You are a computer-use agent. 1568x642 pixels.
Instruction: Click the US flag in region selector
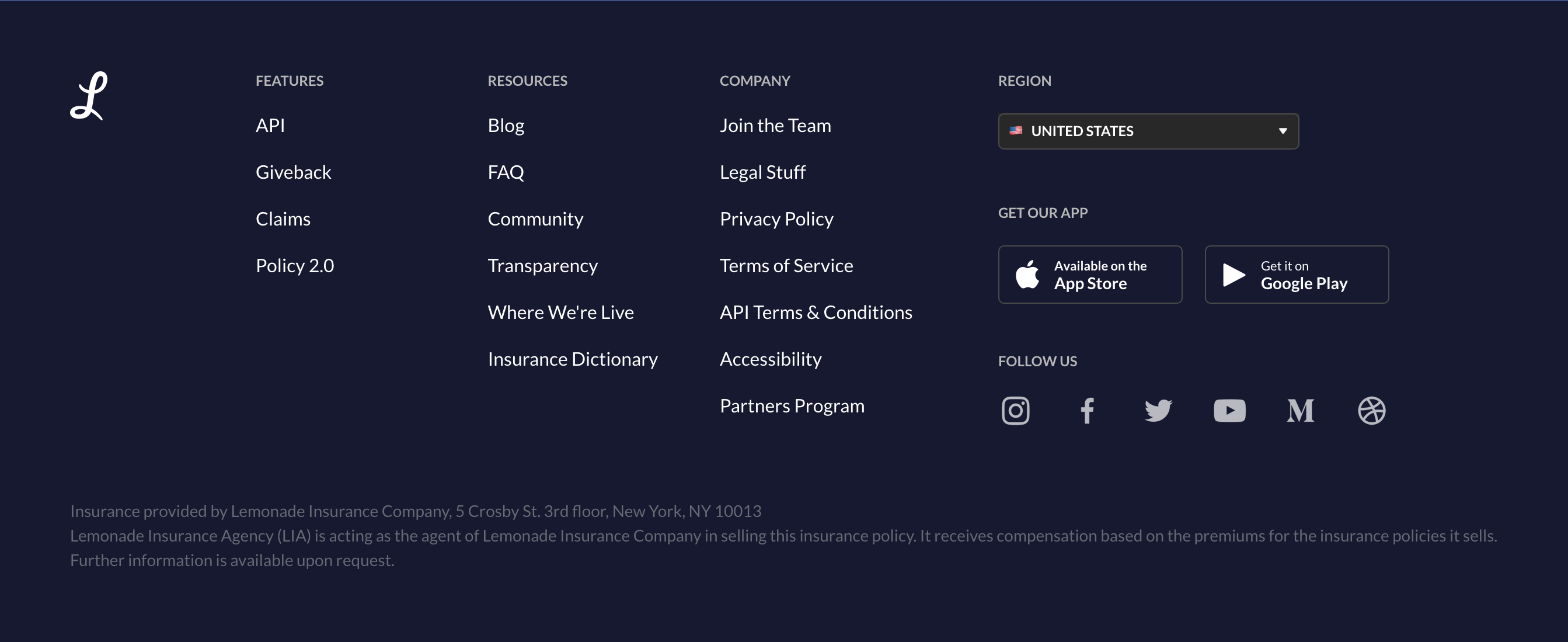1015,130
